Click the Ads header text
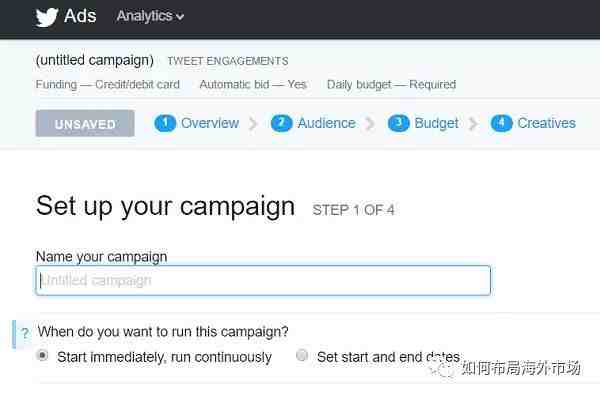600x395 pixels. click(80, 16)
